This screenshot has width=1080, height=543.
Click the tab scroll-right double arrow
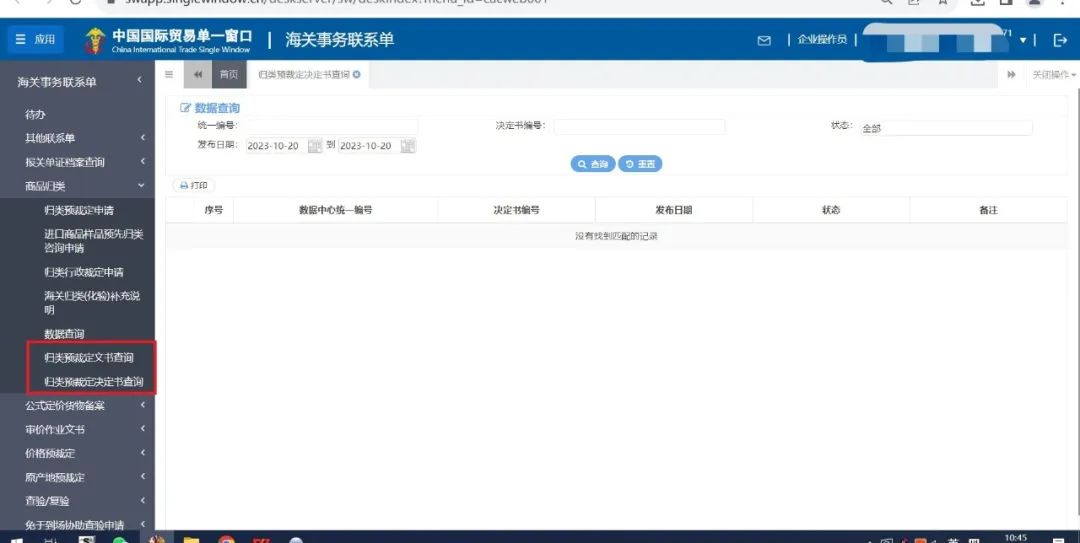point(1011,74)
